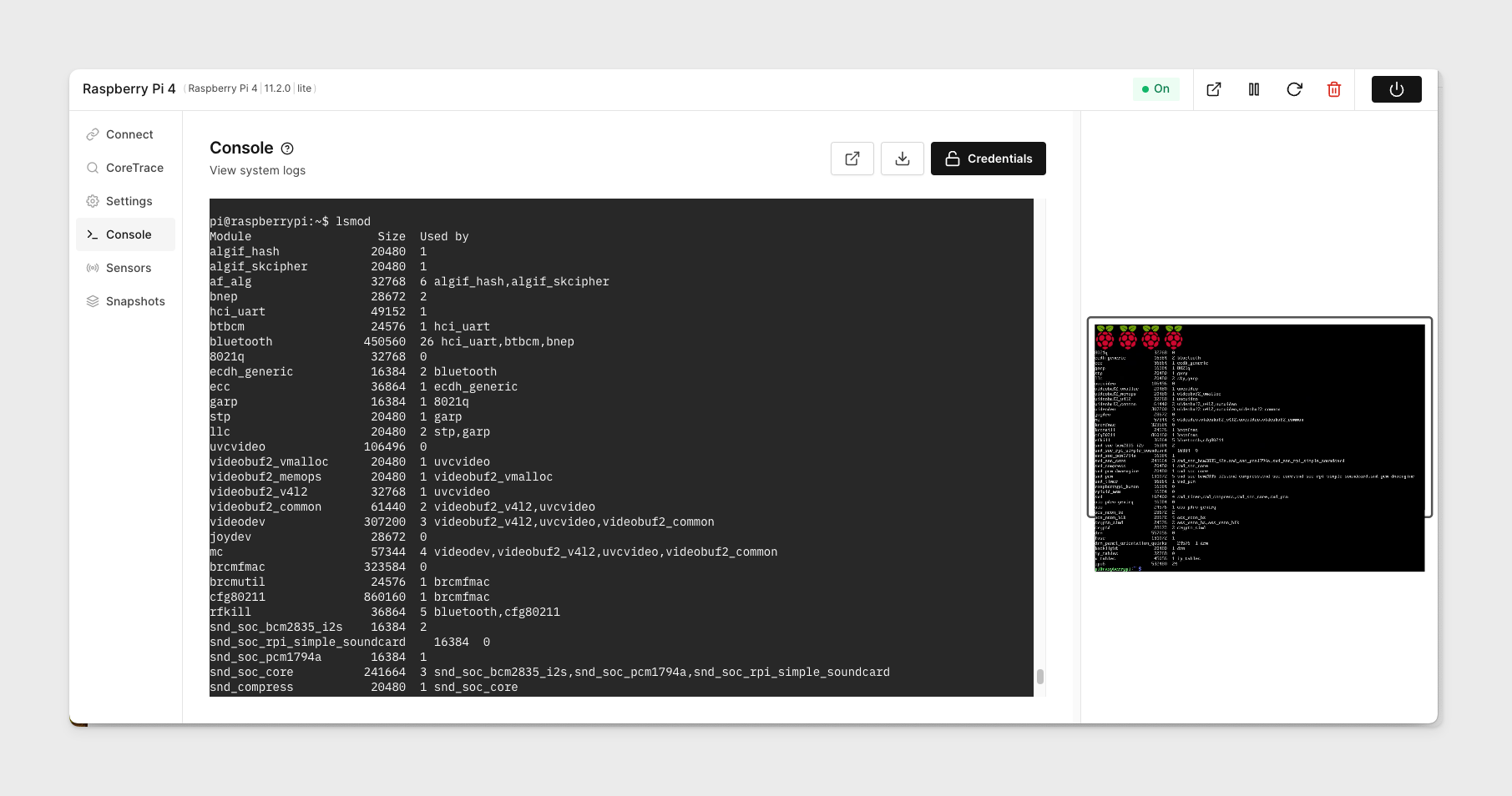Click the green On status badge
This screenshot has width=1512, height=796.
click(1156, 89)
